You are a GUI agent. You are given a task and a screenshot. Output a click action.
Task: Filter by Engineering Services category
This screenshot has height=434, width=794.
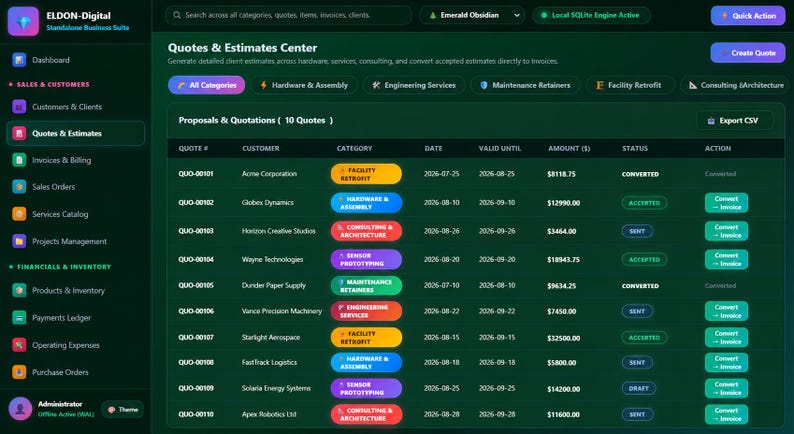(414, 85)
